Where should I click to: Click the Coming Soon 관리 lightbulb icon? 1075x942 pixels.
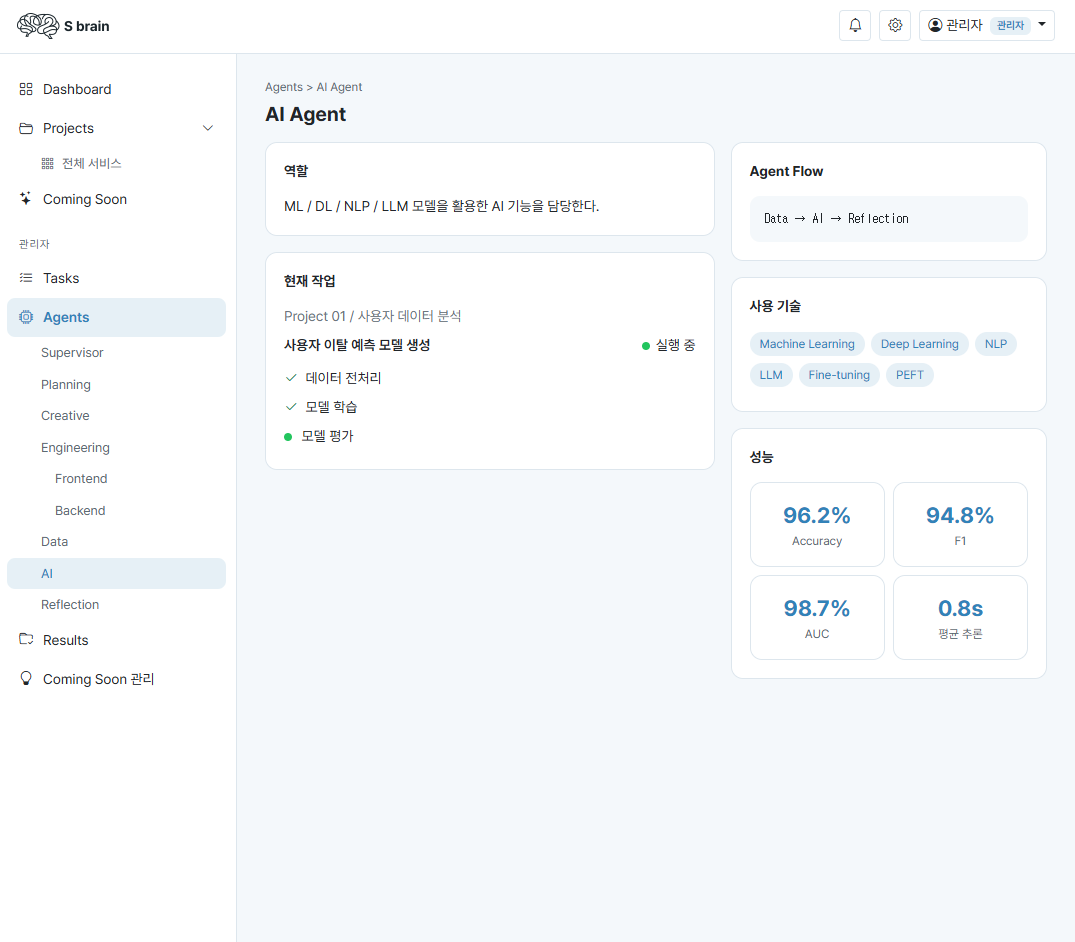pyautogui.click(x=26, y=678)
